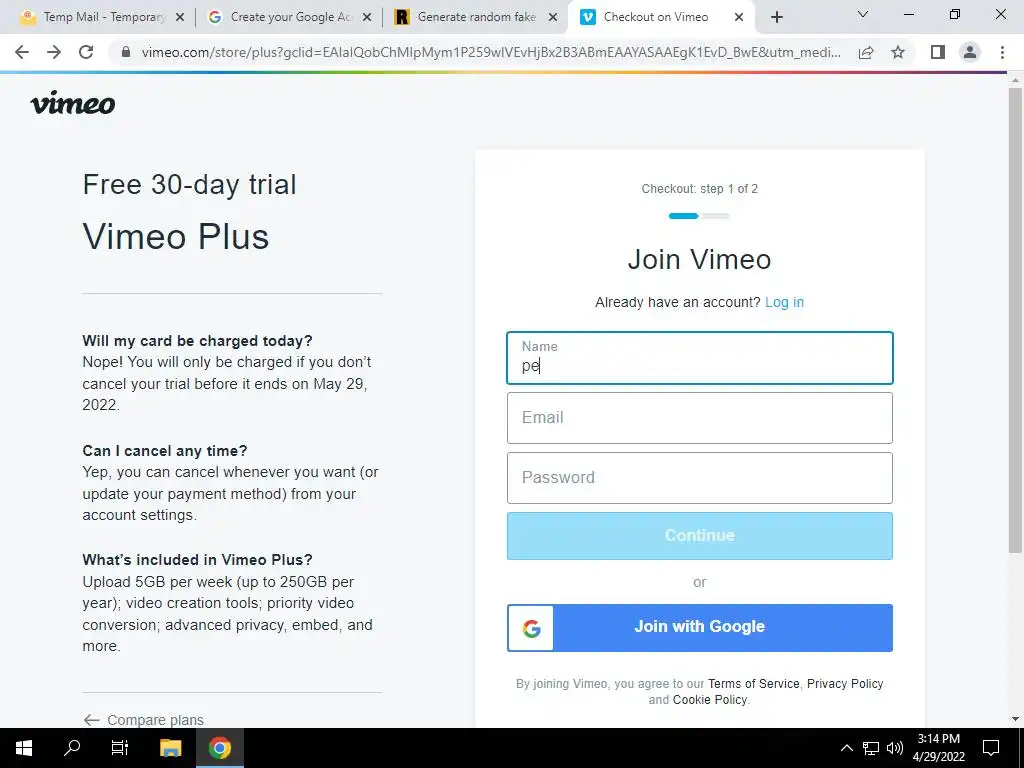Open the volume tray icon
The width and height of the screenshot is (1024, 768).
click(x=895, y=748)
